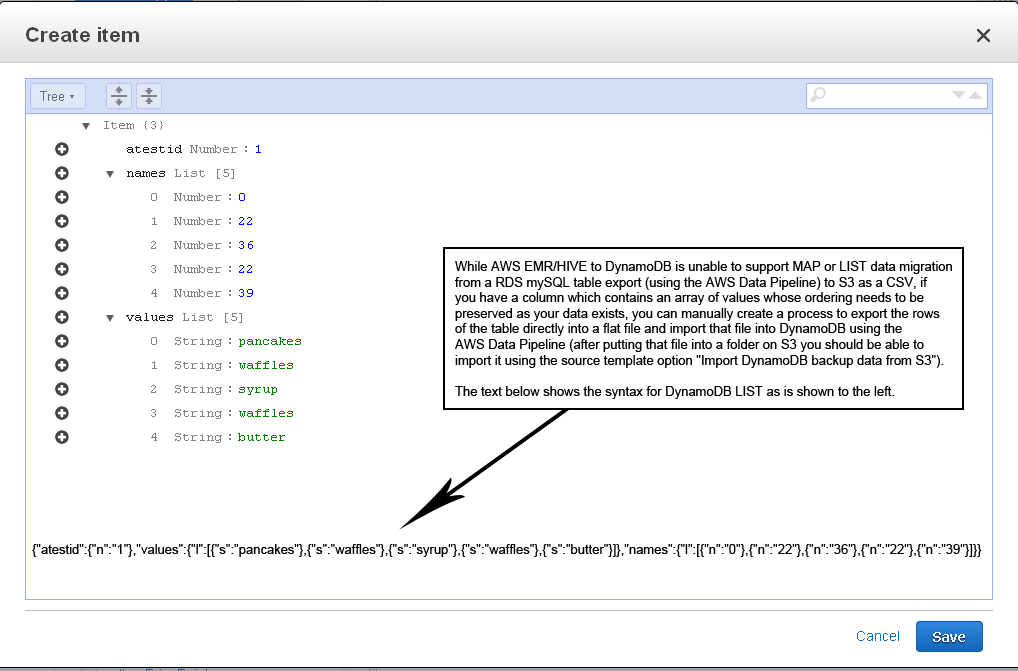
Task: Click the plus icon beside atestid row
Action: (62, 149)
